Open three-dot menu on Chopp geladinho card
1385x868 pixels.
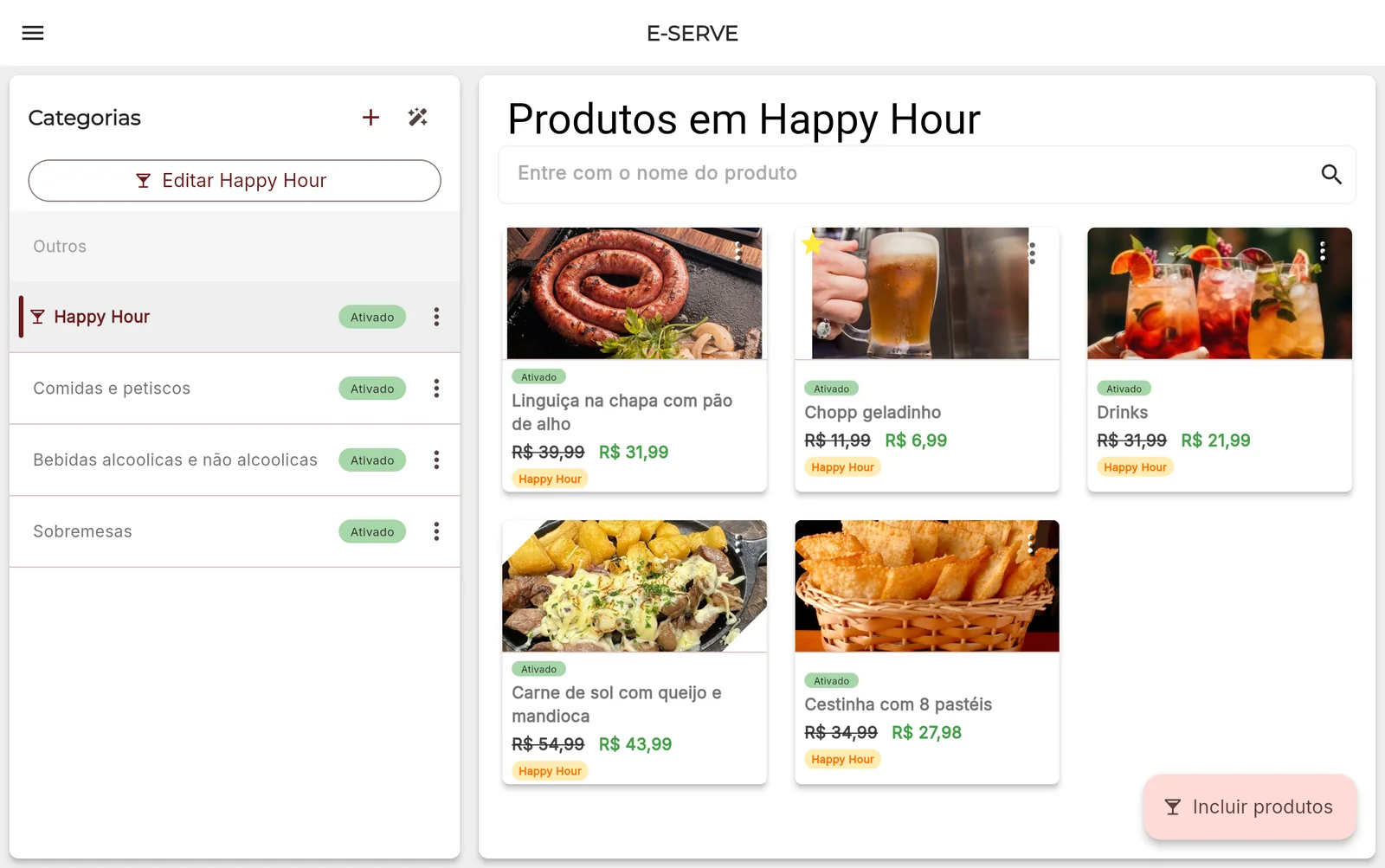(1031, 253)
